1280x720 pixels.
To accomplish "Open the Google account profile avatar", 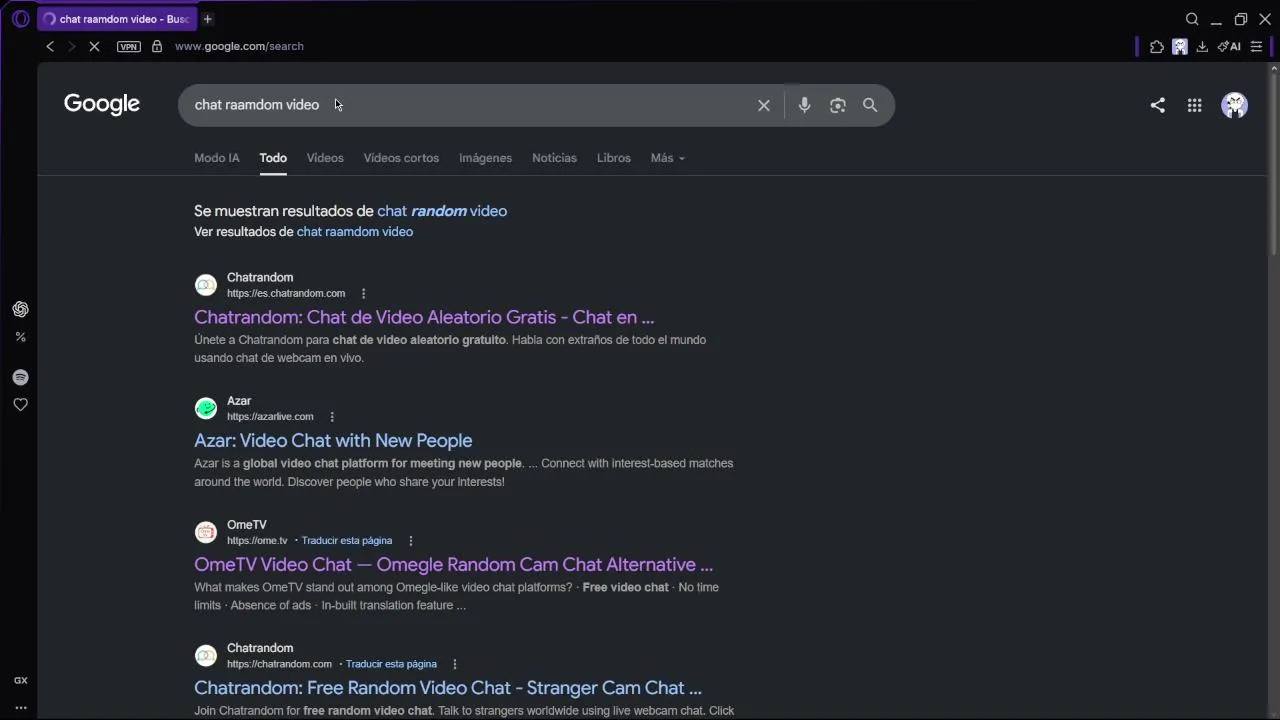I will pos(1235,105).
